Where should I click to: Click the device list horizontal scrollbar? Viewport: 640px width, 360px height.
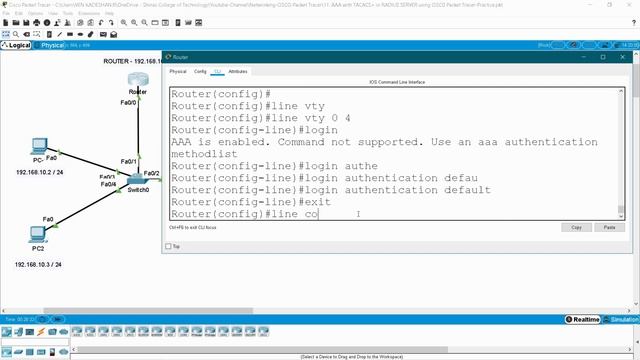point(262,349)
